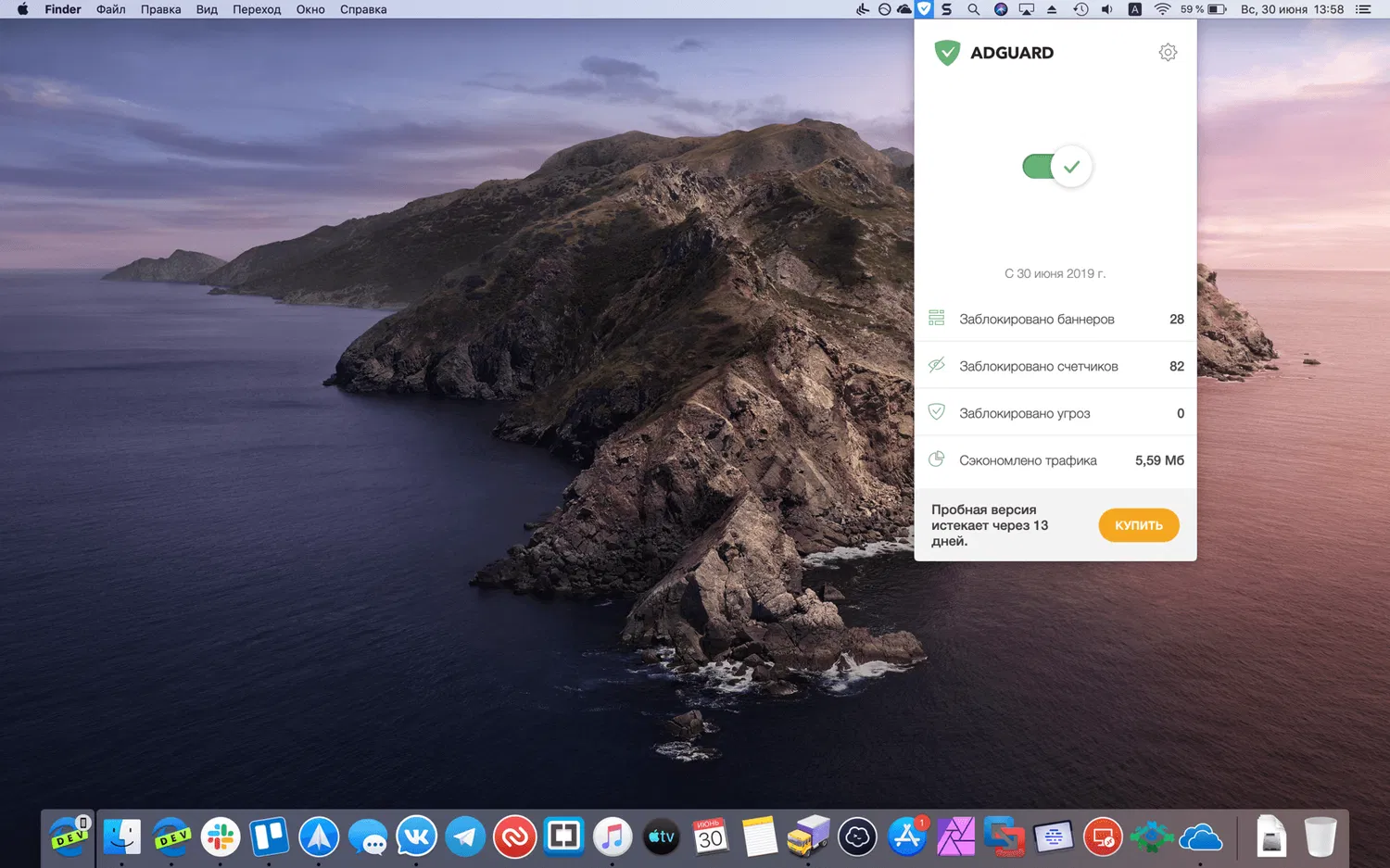1390x868 pixels.
Task: Click the shield icon beside Заблокировано угроз
Action: [937, 412]
